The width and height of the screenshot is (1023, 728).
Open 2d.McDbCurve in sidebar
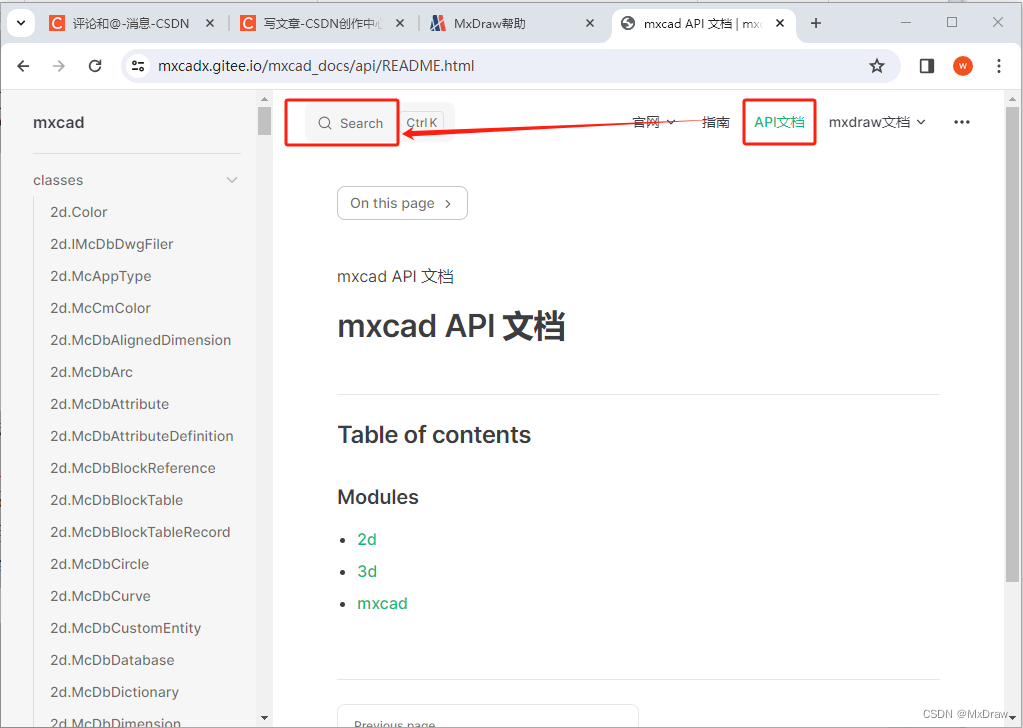point(100,596)
